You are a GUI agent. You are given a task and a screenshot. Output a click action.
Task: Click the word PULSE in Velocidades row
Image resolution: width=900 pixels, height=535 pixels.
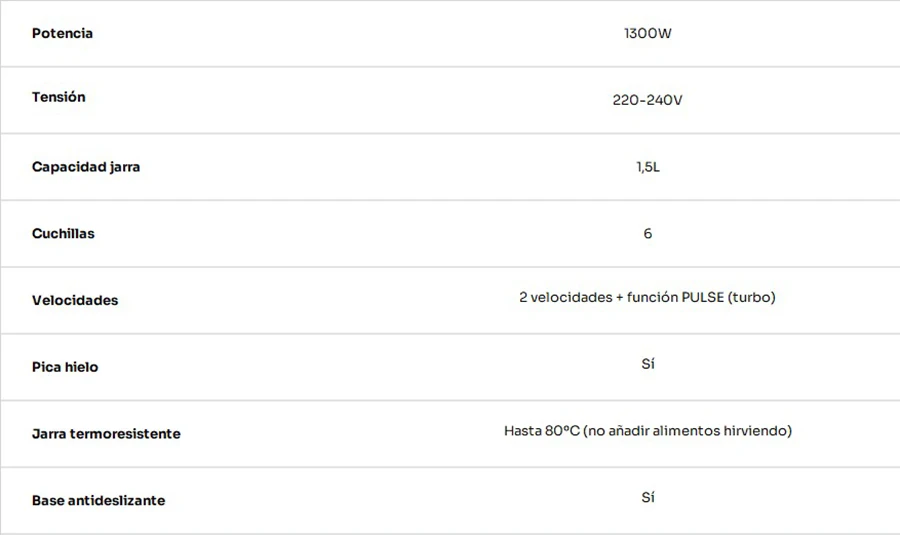click(x=703, y=297)
